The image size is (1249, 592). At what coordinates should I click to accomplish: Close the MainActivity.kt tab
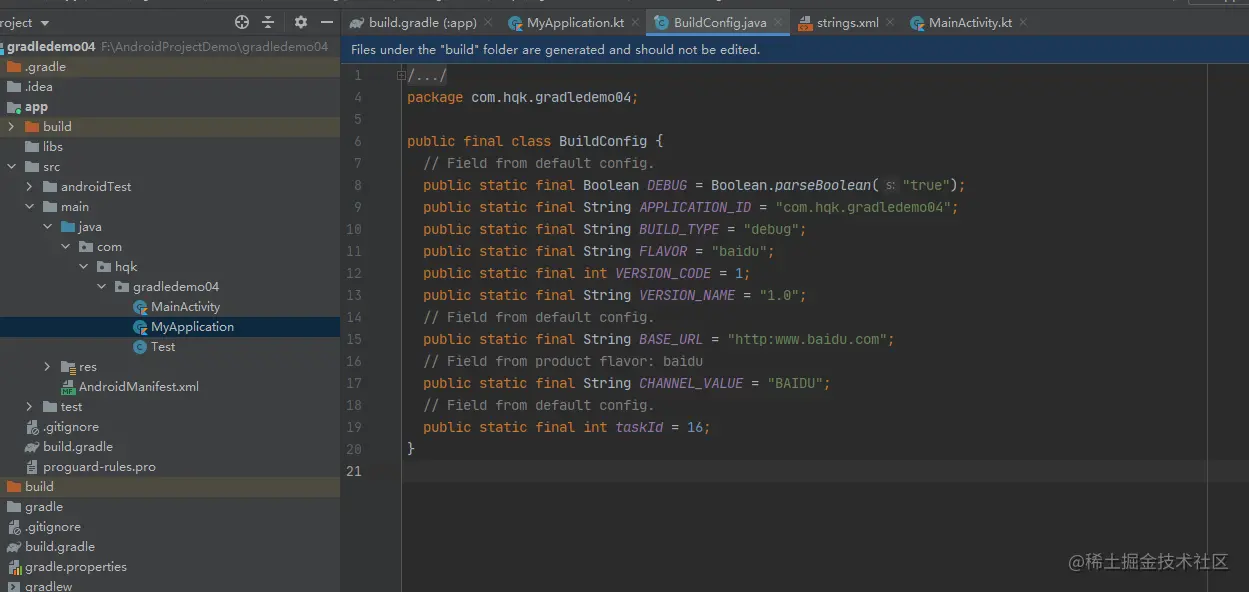(1023, 22)
